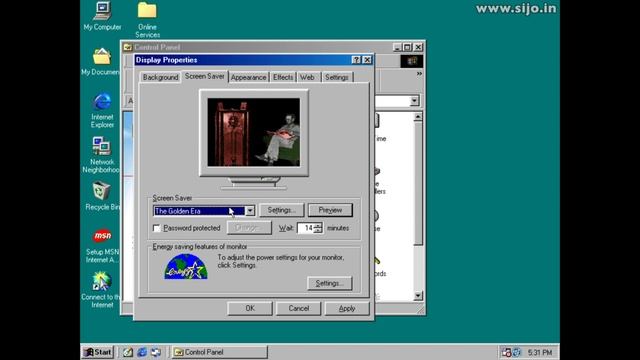640x360 pixels.
Task: Click the 5:31 PM taskbar clock
Action: pos(540,352)
